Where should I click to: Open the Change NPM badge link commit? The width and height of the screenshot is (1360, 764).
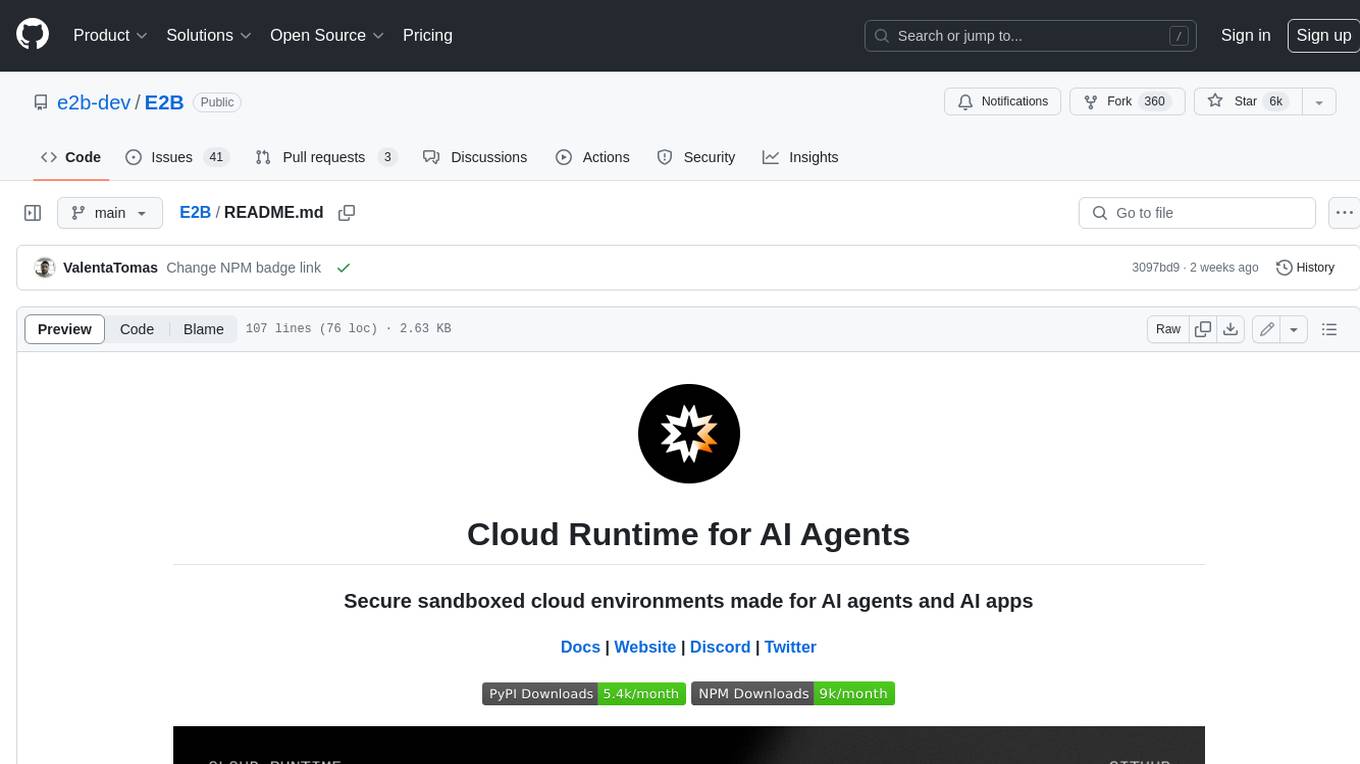click(x=244, y=268)
